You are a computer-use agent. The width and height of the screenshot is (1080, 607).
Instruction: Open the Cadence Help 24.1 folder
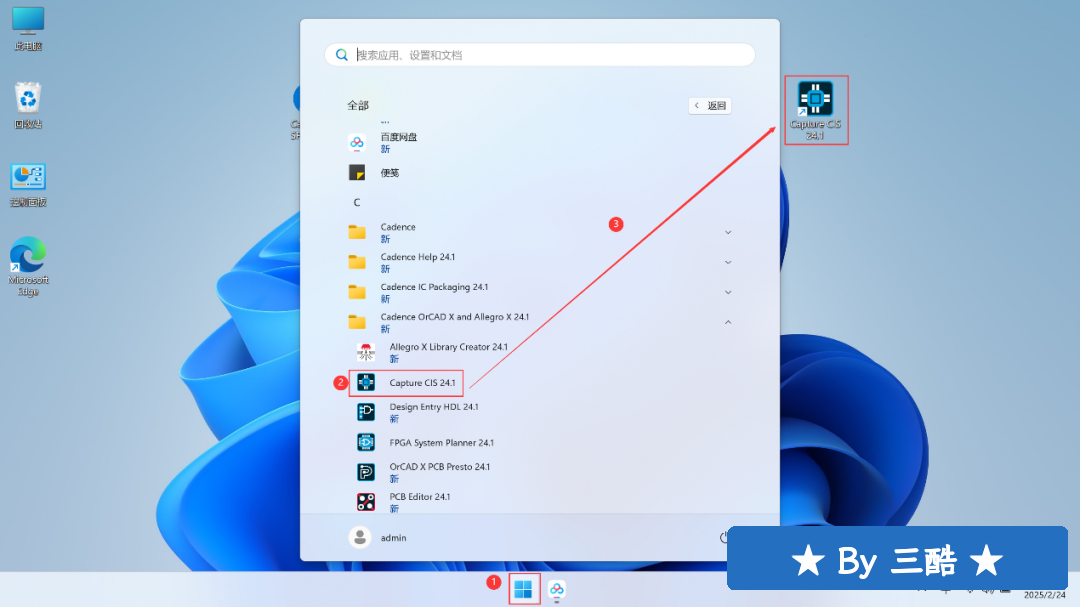tap(540, 263)
